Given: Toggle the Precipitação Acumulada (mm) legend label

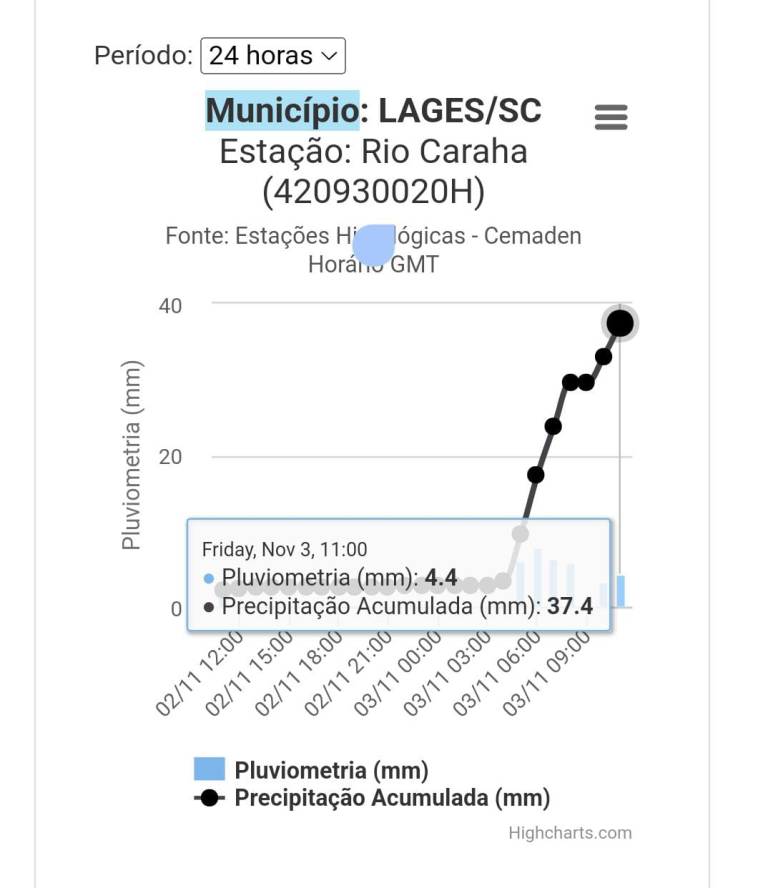Looking at the screenshot, I should [392, 798].
